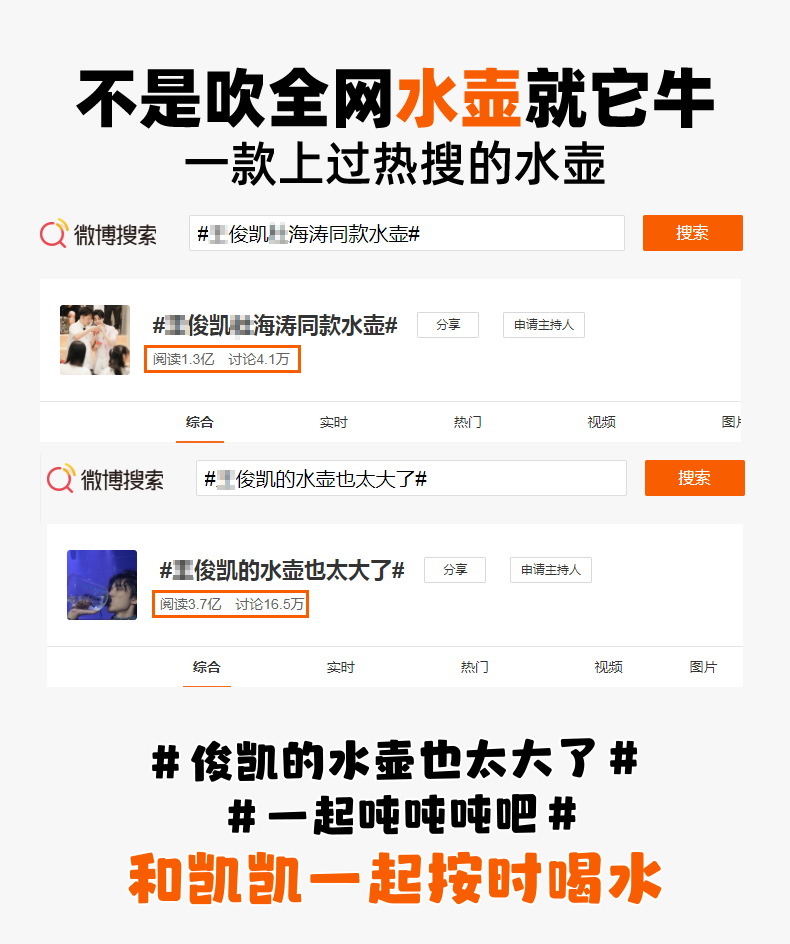Click the lower Weibo search logo icon
This screenshot has height=944, width=790.
61,479
